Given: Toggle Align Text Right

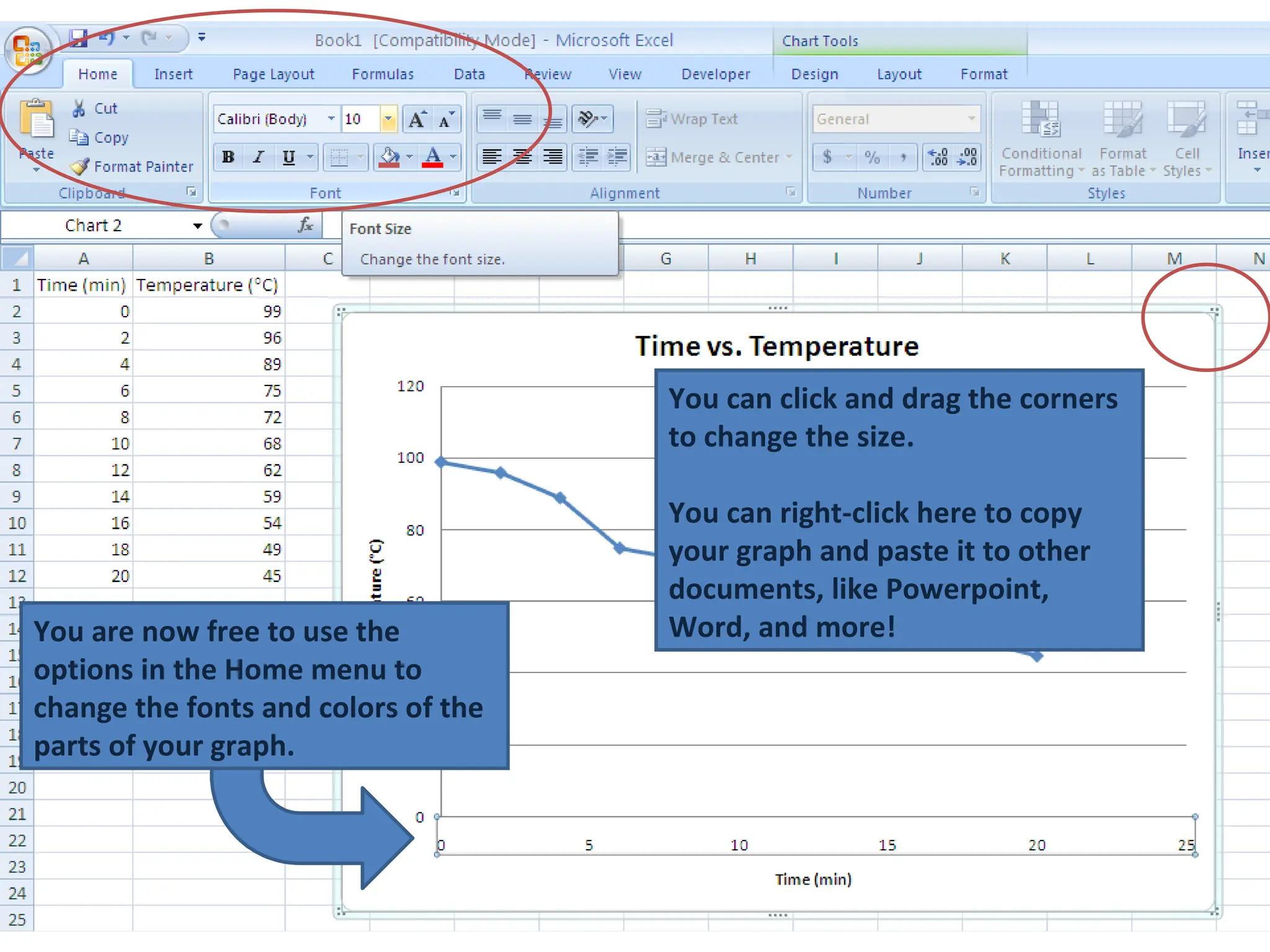Looking at the screenshot, I should [552, 157].
